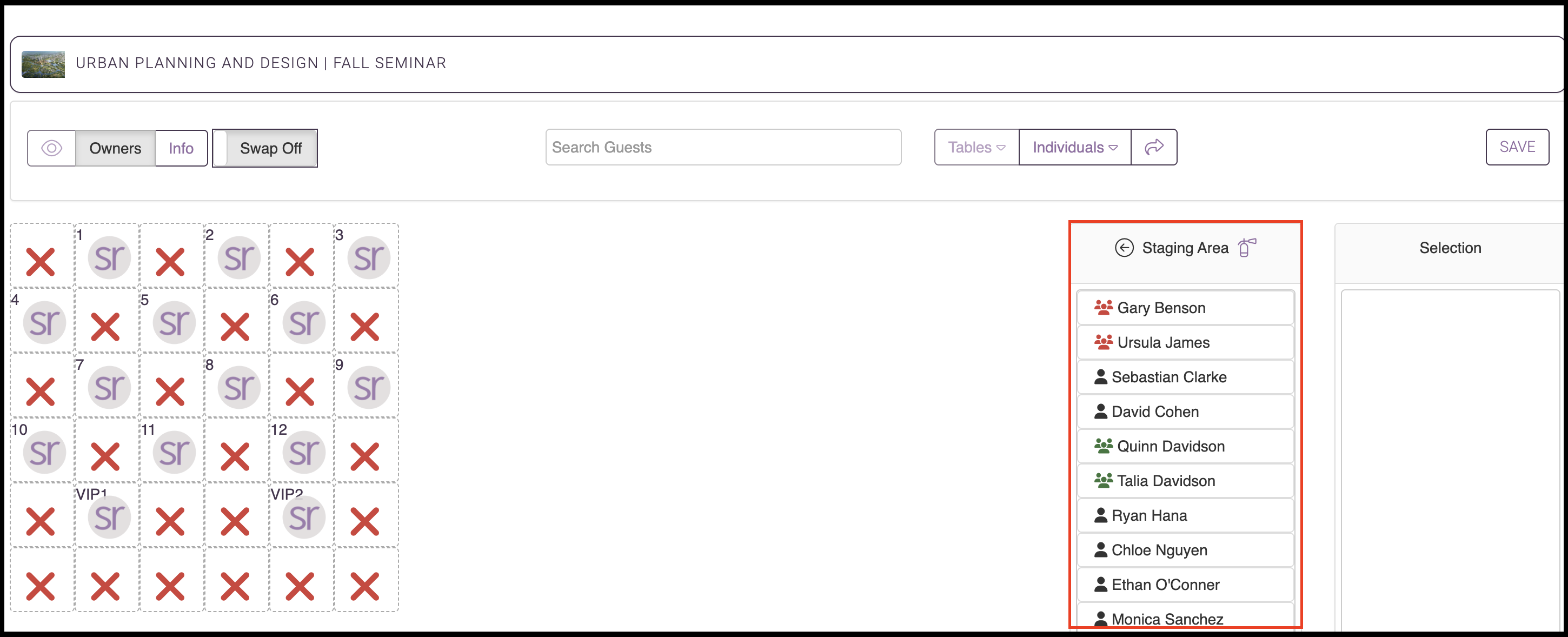Select table 9 seat icon
The image size is (1568, 637).
click(369, 388)
